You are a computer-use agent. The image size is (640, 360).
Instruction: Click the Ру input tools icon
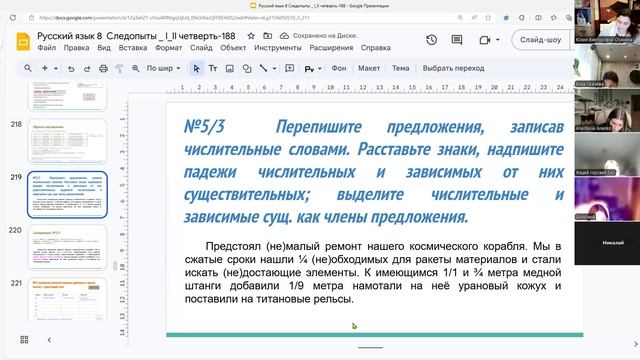coord(309,69)
